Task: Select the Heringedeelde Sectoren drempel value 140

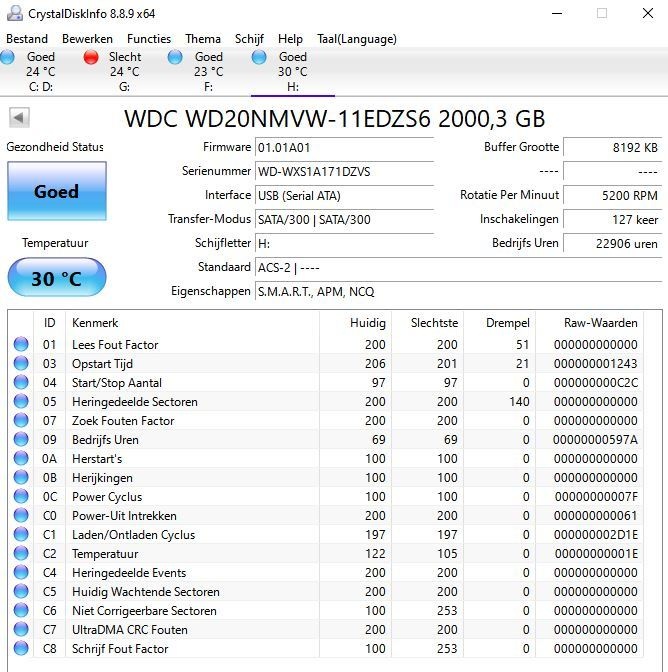Action: click(519, 402)
